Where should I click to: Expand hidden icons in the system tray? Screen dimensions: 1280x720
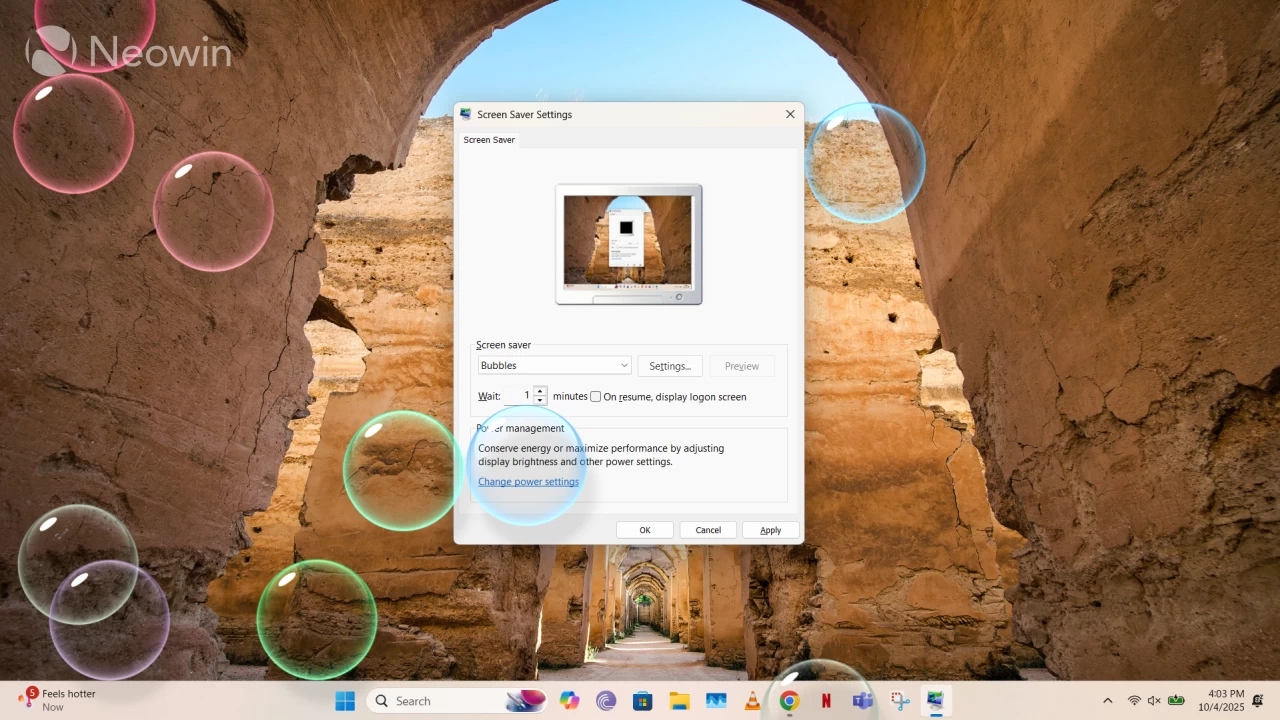[x=1107, y=700]
